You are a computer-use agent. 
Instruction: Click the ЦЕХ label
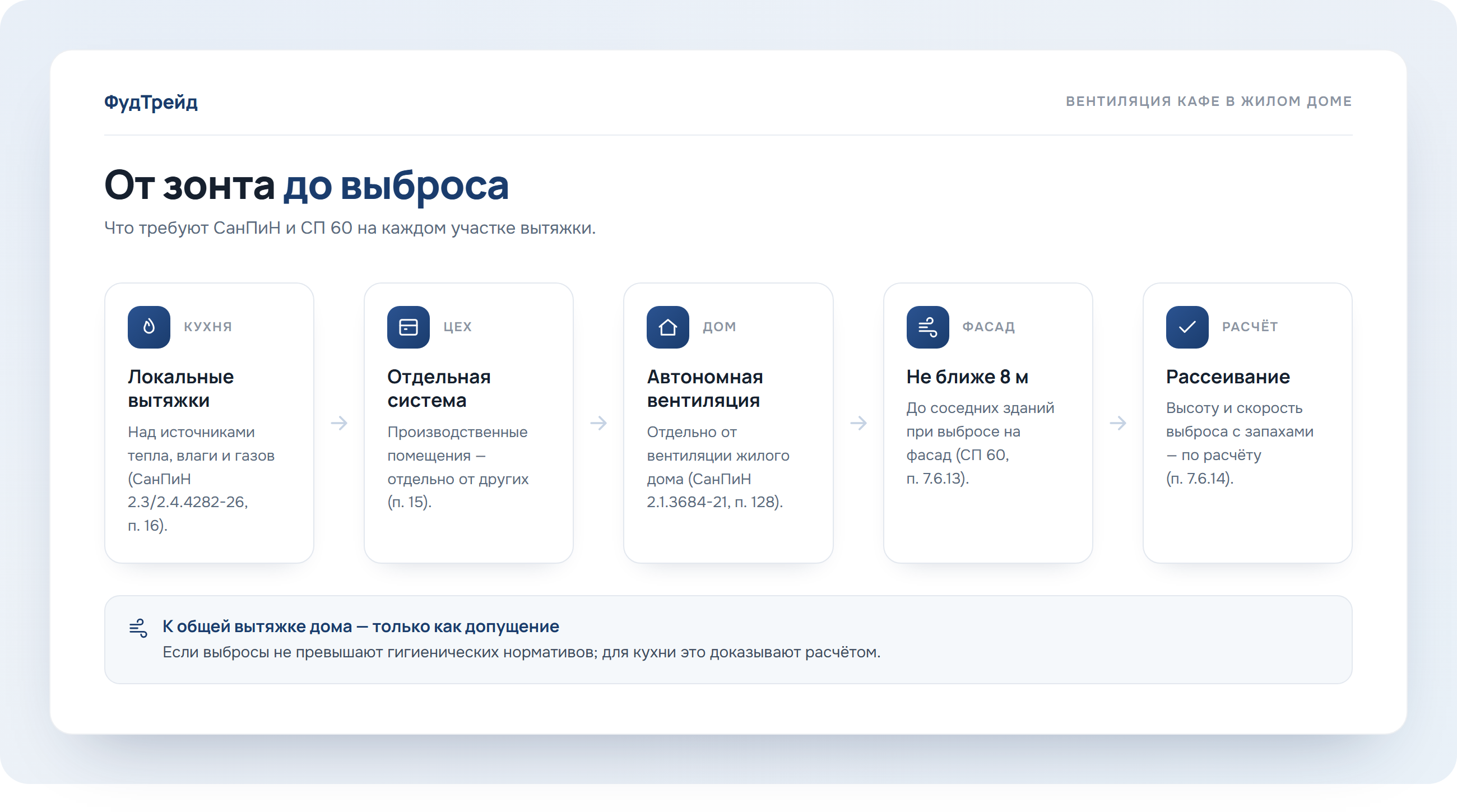click(458, 327)
